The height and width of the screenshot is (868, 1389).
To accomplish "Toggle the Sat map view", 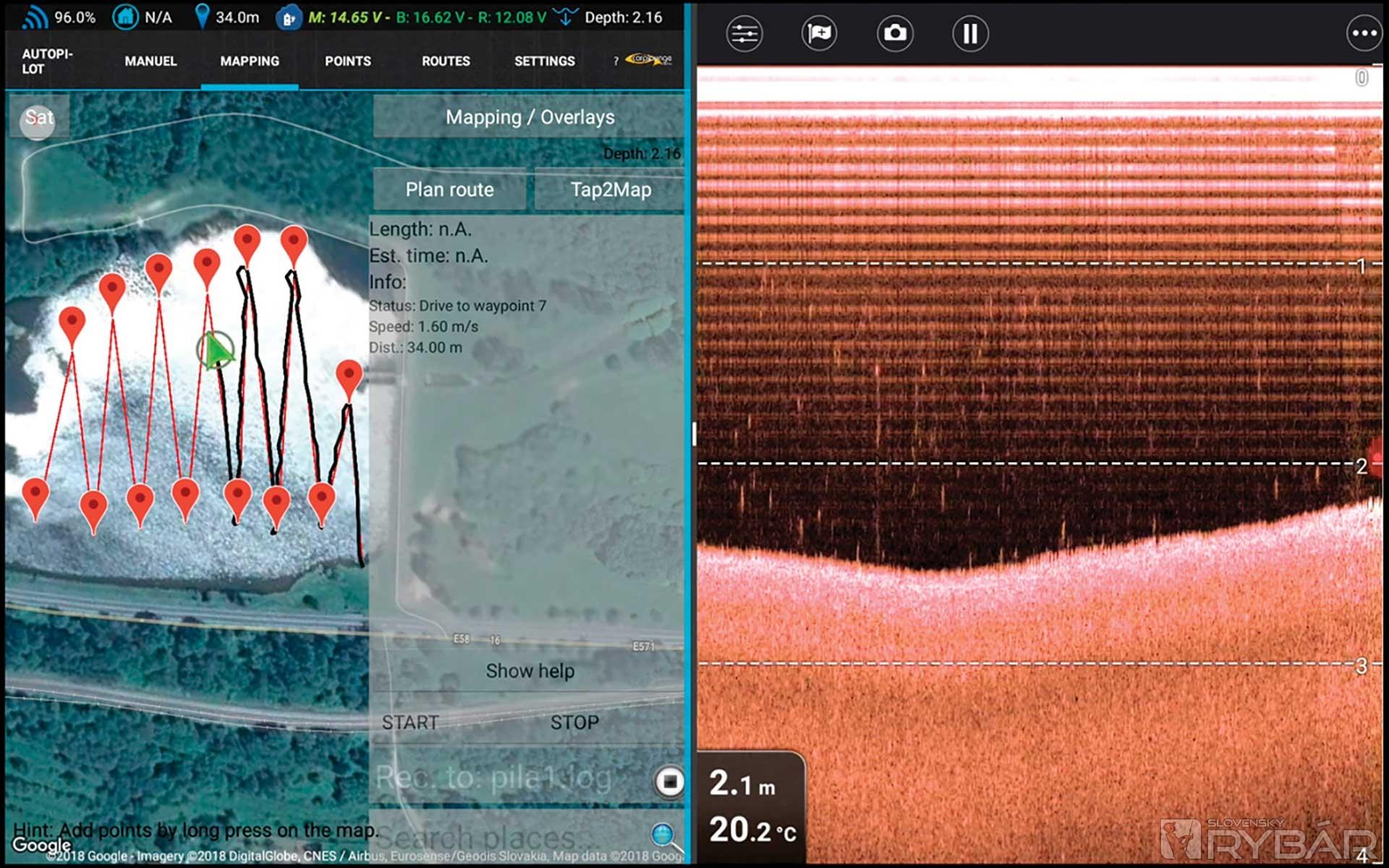I will 39,118.
